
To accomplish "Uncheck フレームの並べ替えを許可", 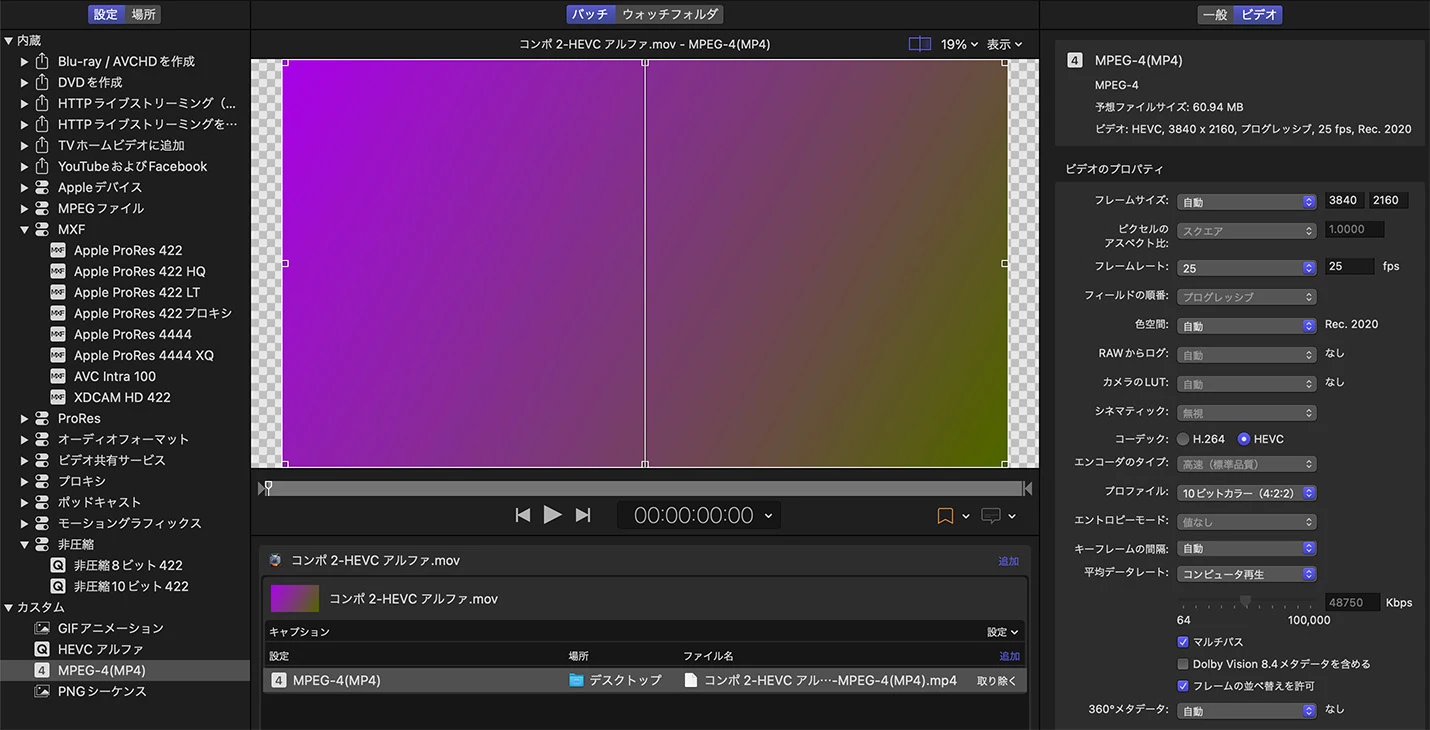I will coord(1183,686).
